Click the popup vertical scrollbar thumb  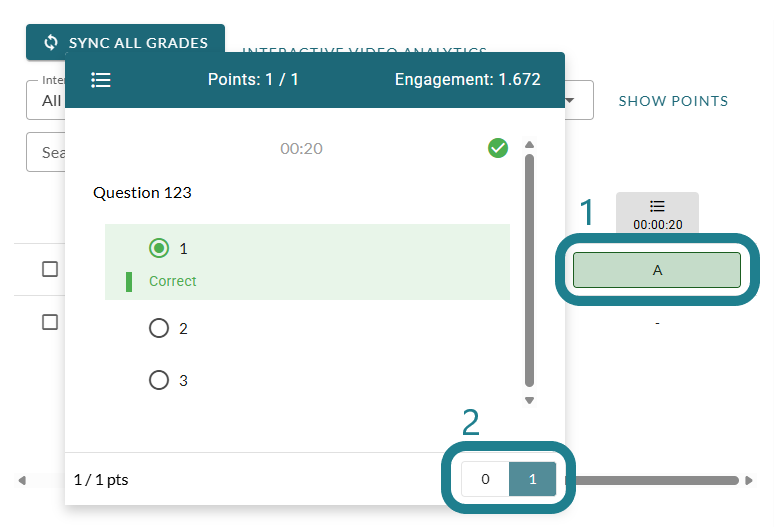(529, 270)
